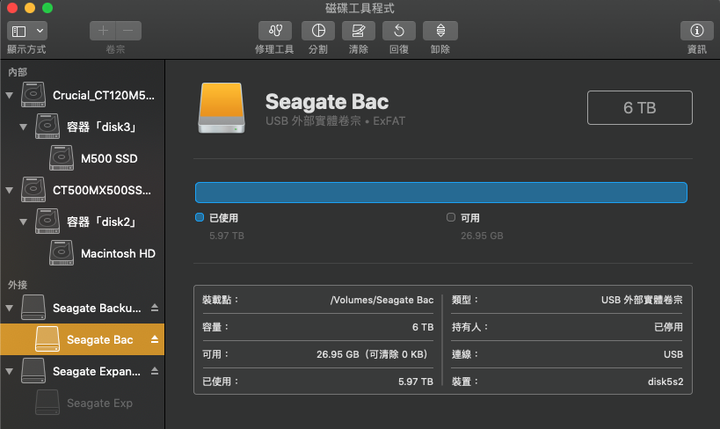Run the 修理工具 first aid tool
Image resolution: width=720 pixels, height=429 pixels.
click(x=275, y=31)
